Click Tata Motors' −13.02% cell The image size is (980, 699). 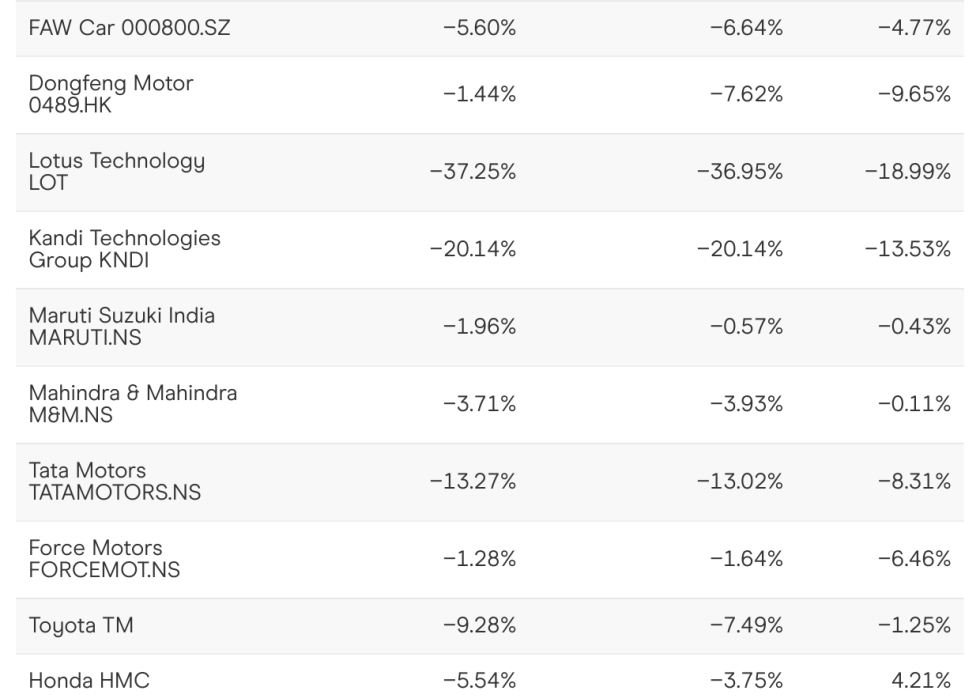740,482
